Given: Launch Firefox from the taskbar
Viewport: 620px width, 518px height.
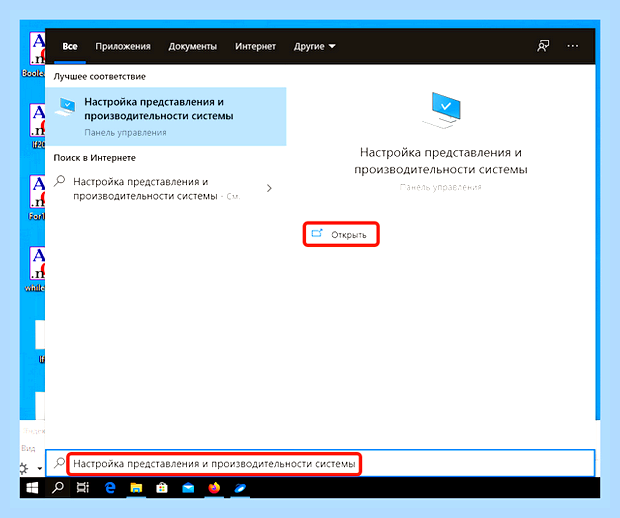Looking at the screenshot, I should point(214,488).
